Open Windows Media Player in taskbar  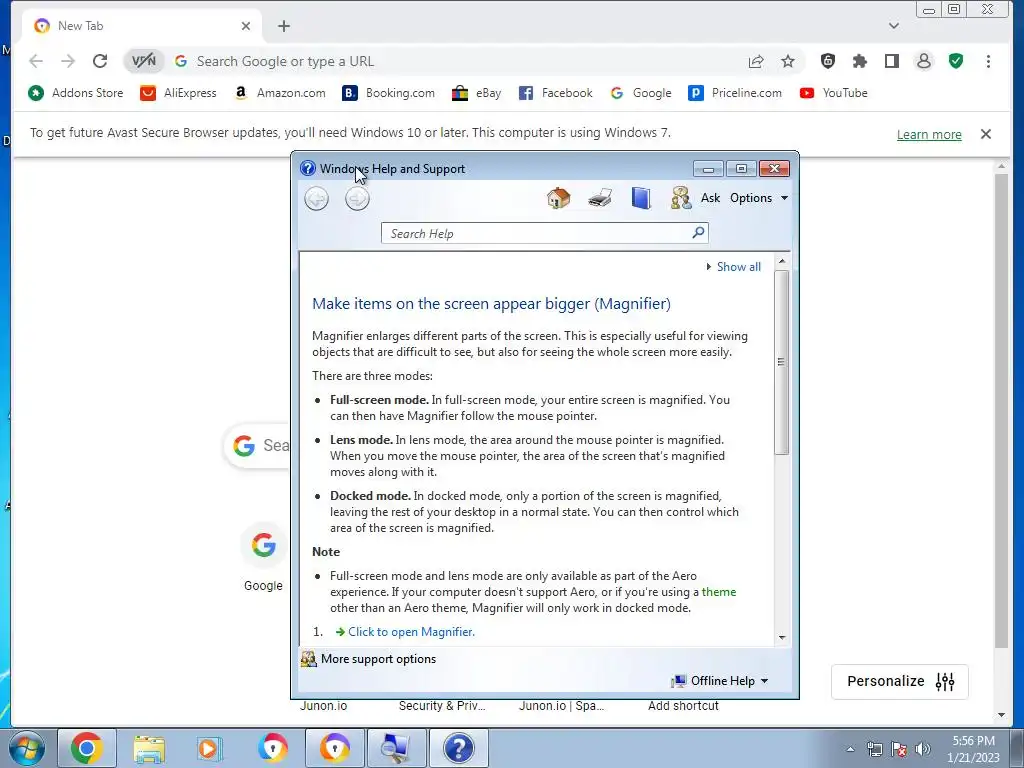tap(210, 748)
